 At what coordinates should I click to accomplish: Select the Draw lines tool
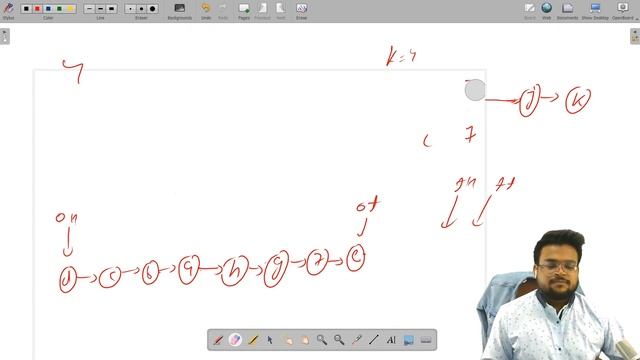click(373, 340)
